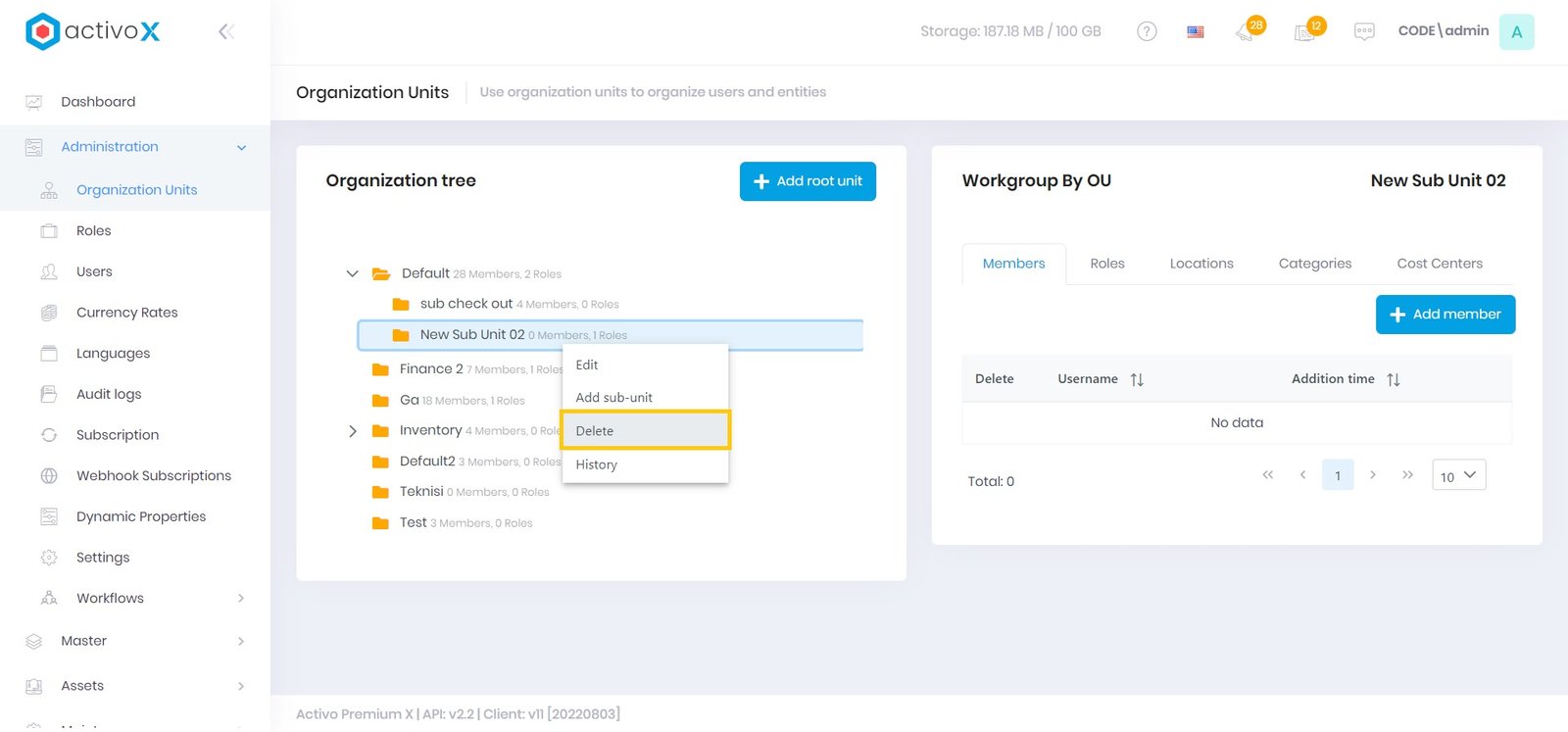Switch to the Cost Centers tab
The height and width of the screenshot is (732, 1568).
click(x=1439, y=264)
